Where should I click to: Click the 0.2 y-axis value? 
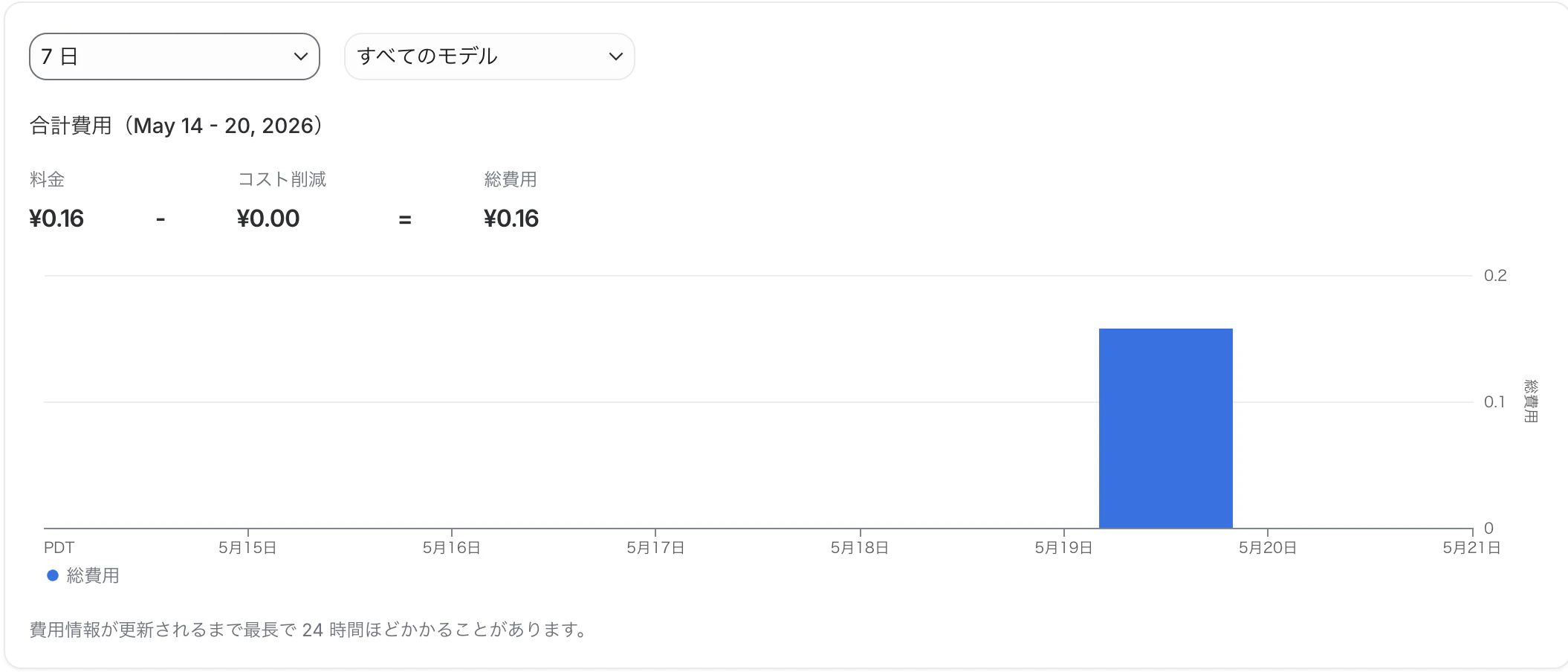click(x=1495, y=276)
